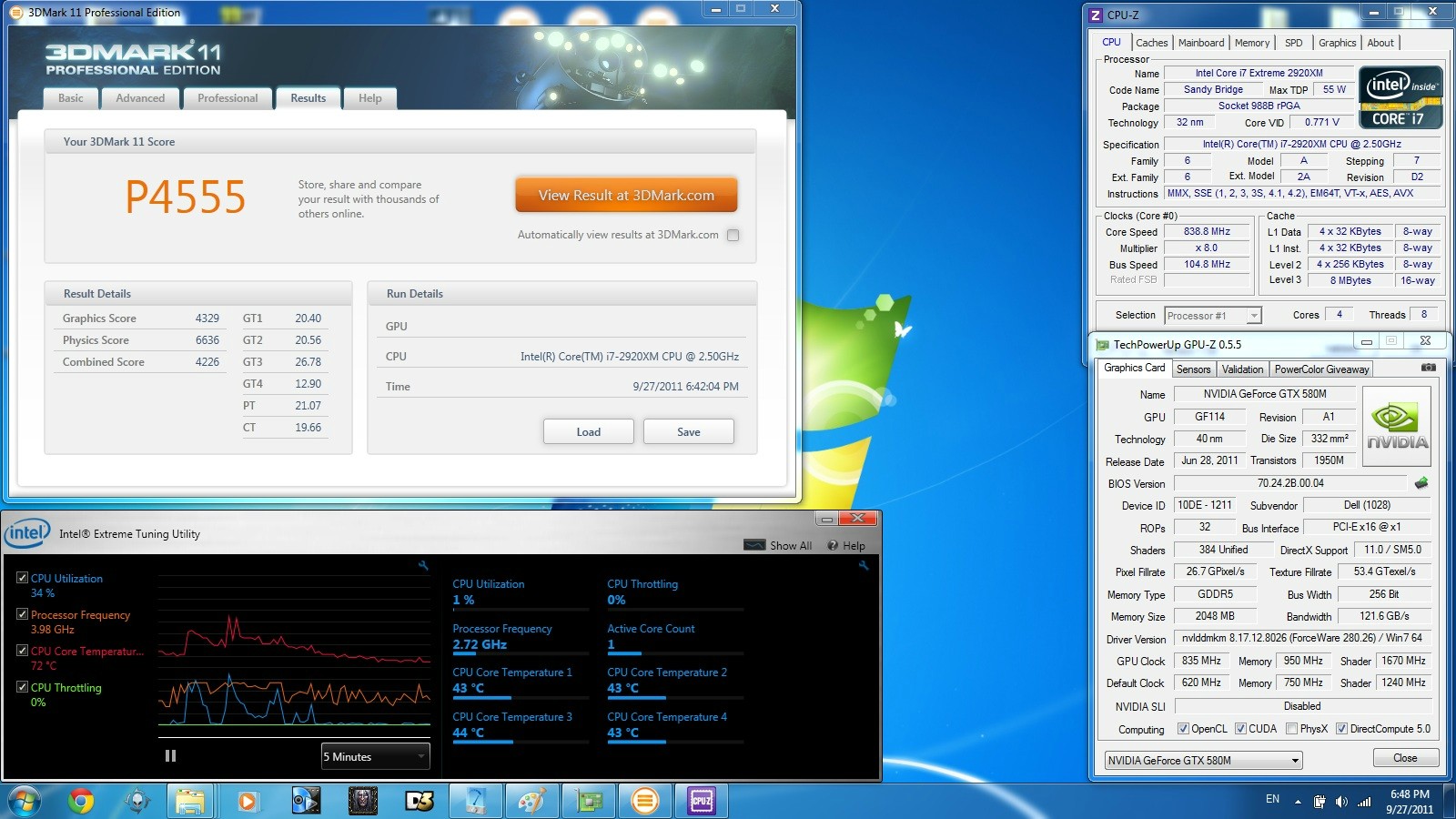Toggle CUDA checkbox in GPU-Z

pyautogui.click(x=1240, y=728)
